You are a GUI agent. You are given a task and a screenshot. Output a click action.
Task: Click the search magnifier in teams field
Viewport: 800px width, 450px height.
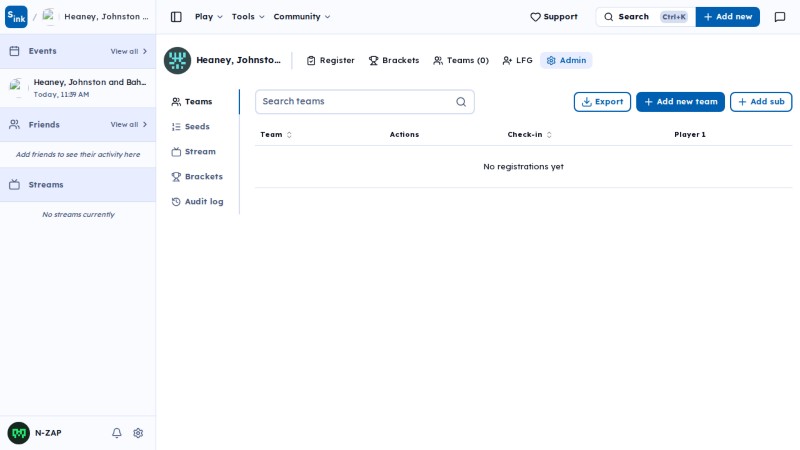(x=461, y=102)
